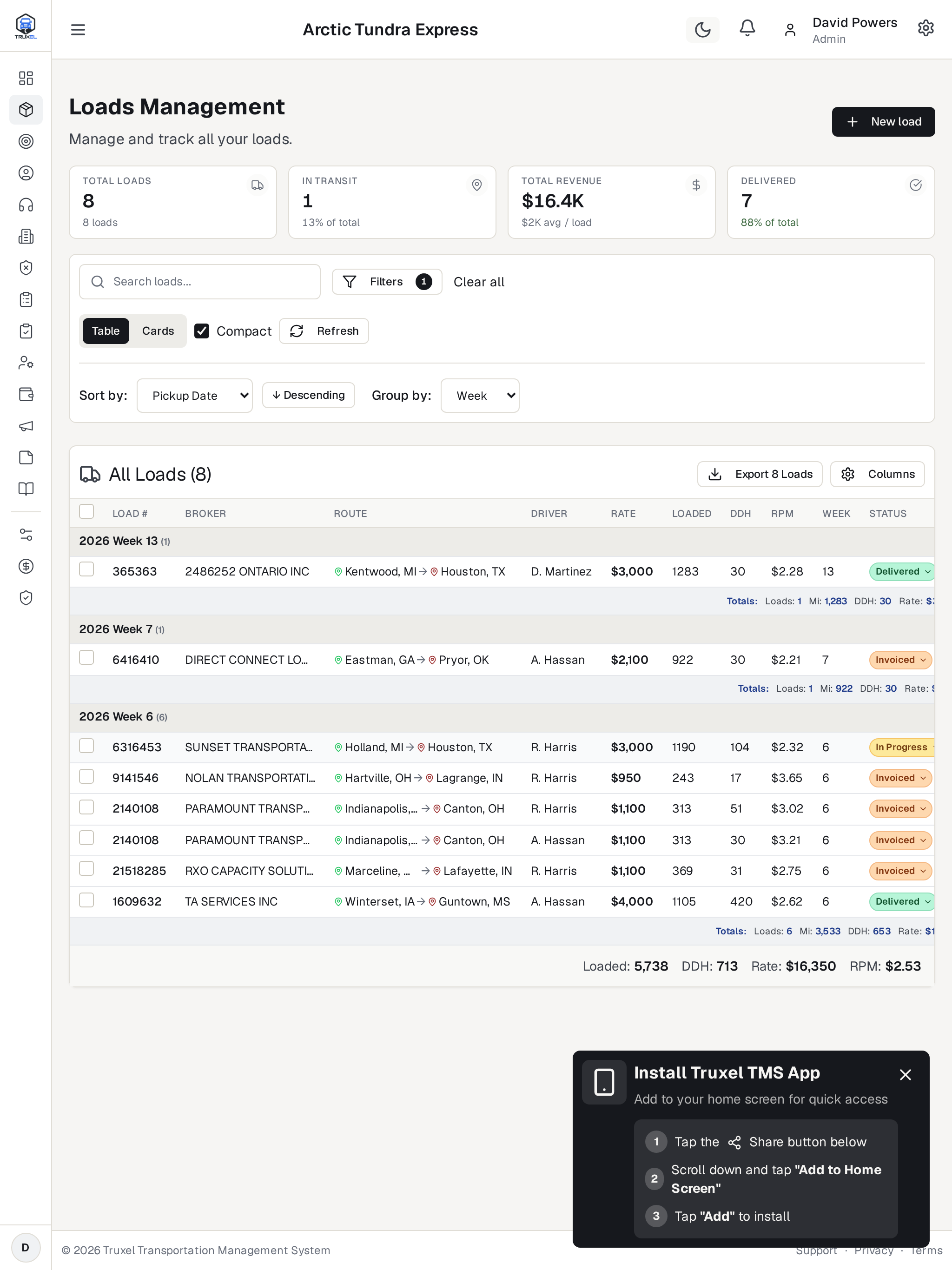Switch to Table view

106,331
